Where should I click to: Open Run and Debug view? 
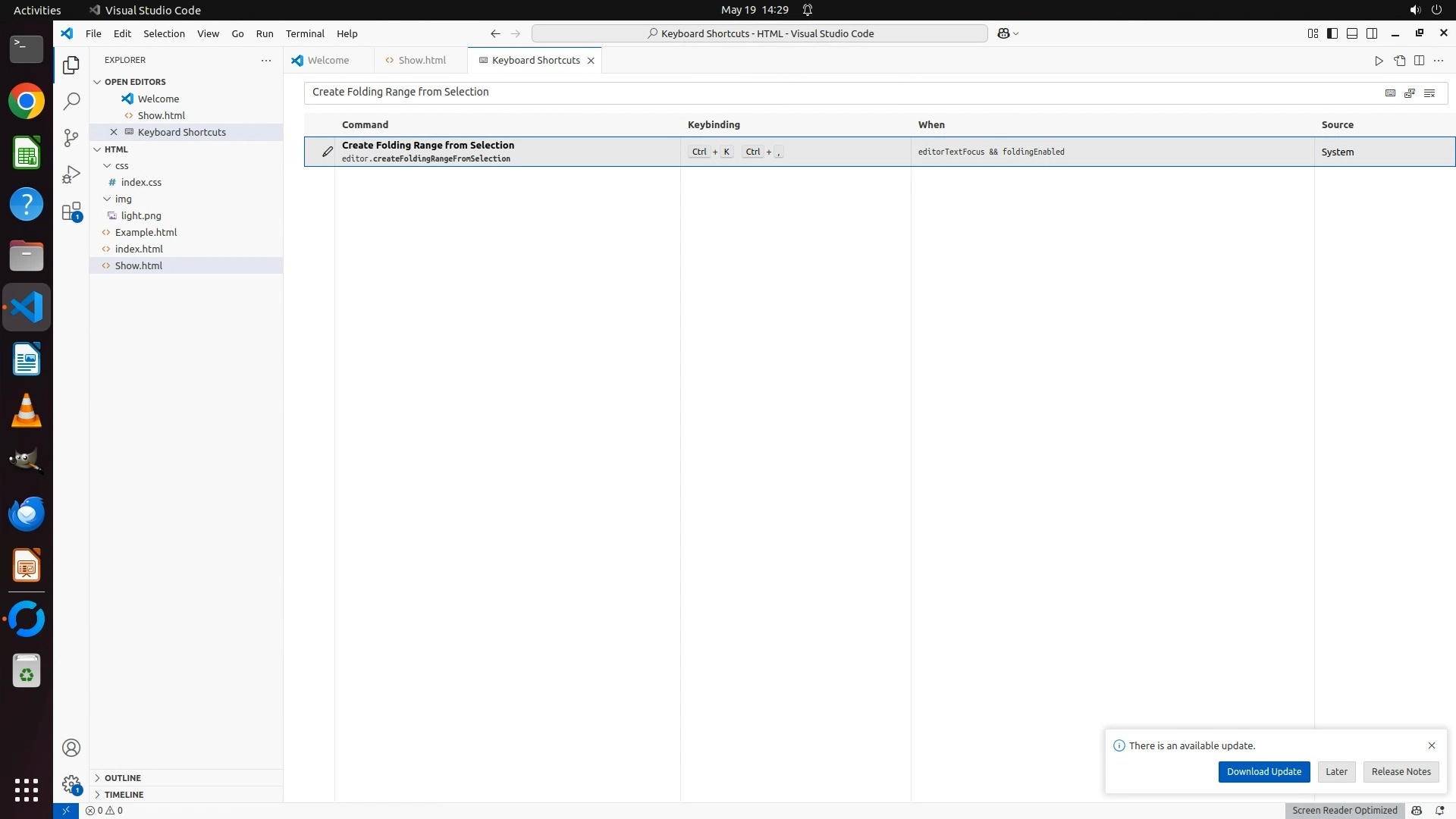[x=71, y=174]
